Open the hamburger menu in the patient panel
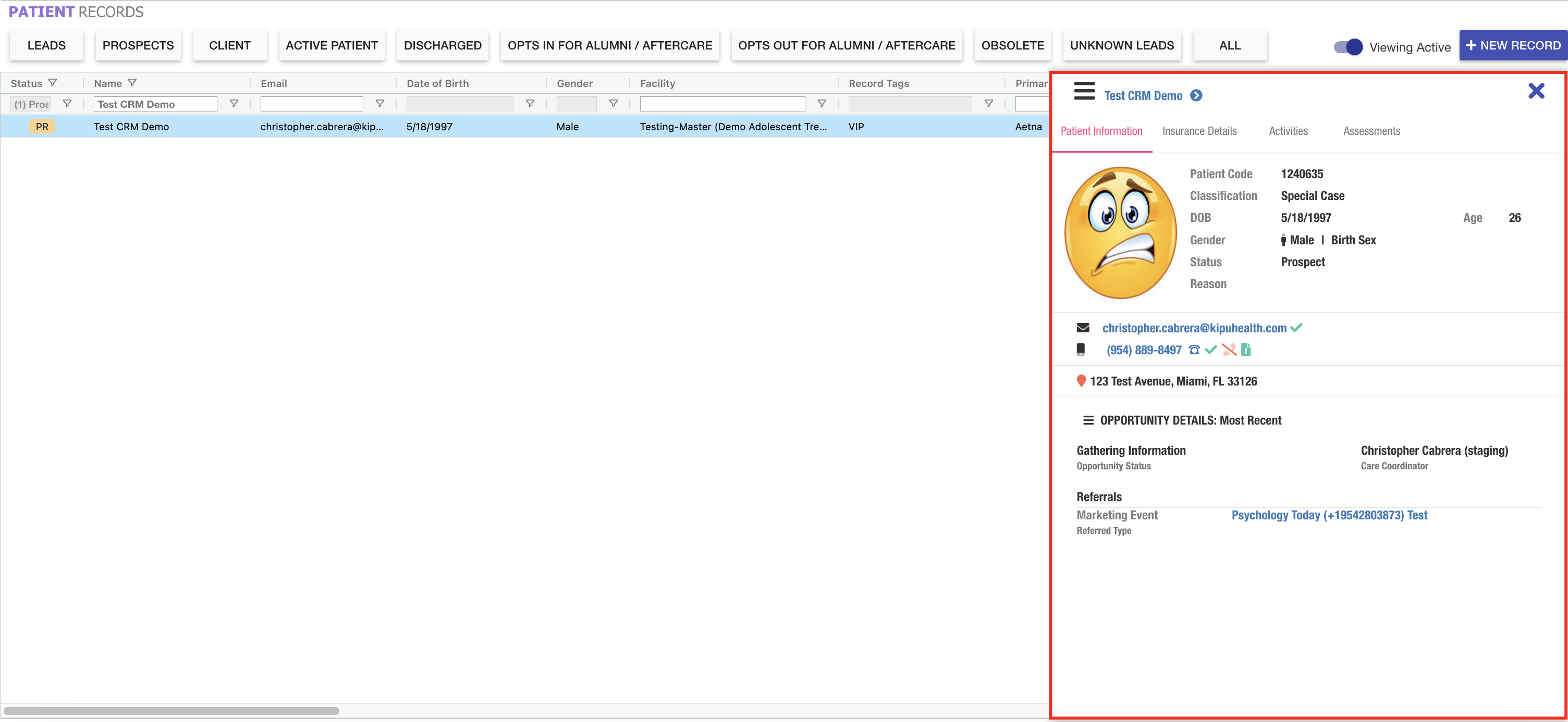 tap(1084, 91)
